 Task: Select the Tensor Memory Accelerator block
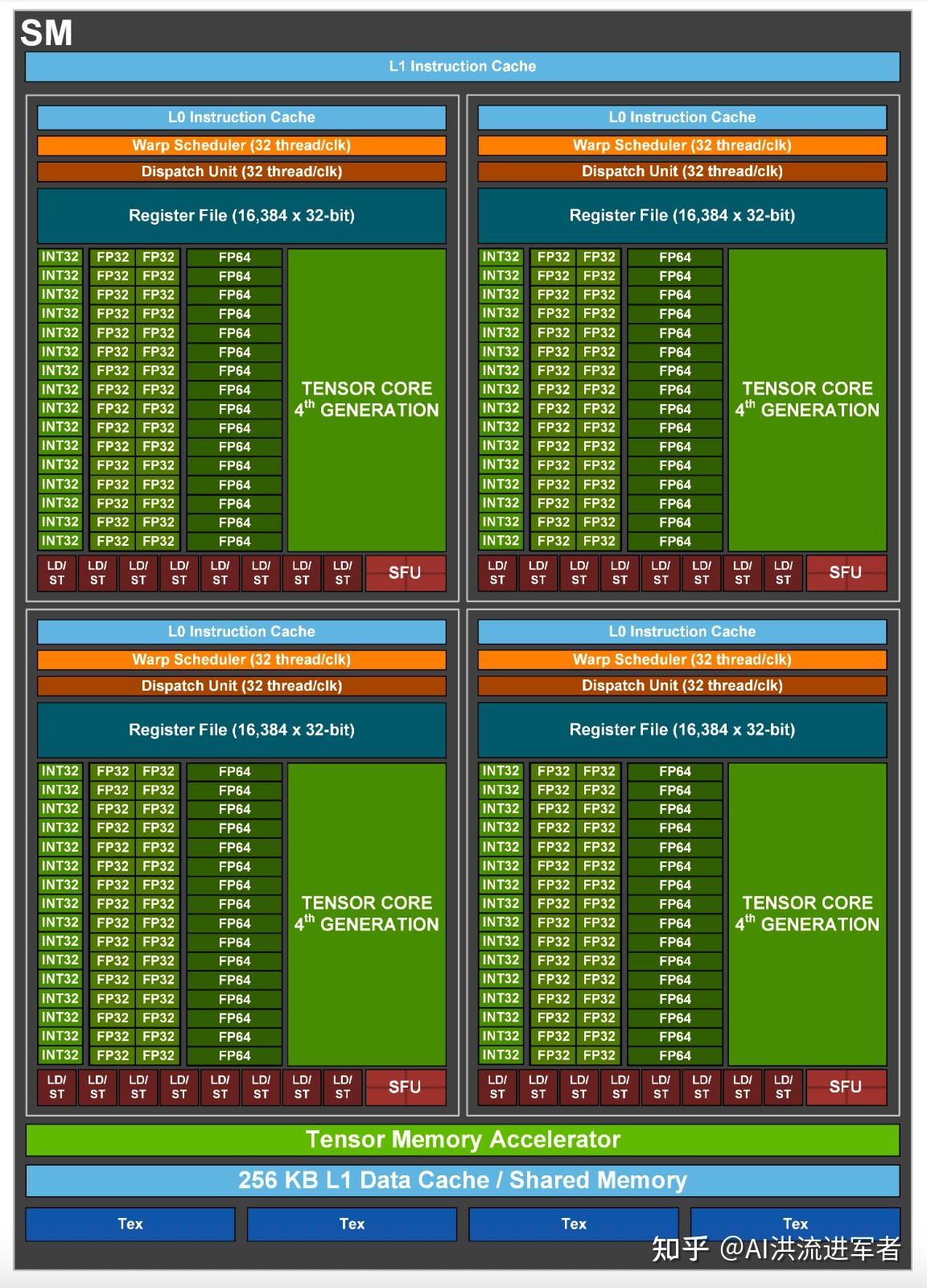463,1139
